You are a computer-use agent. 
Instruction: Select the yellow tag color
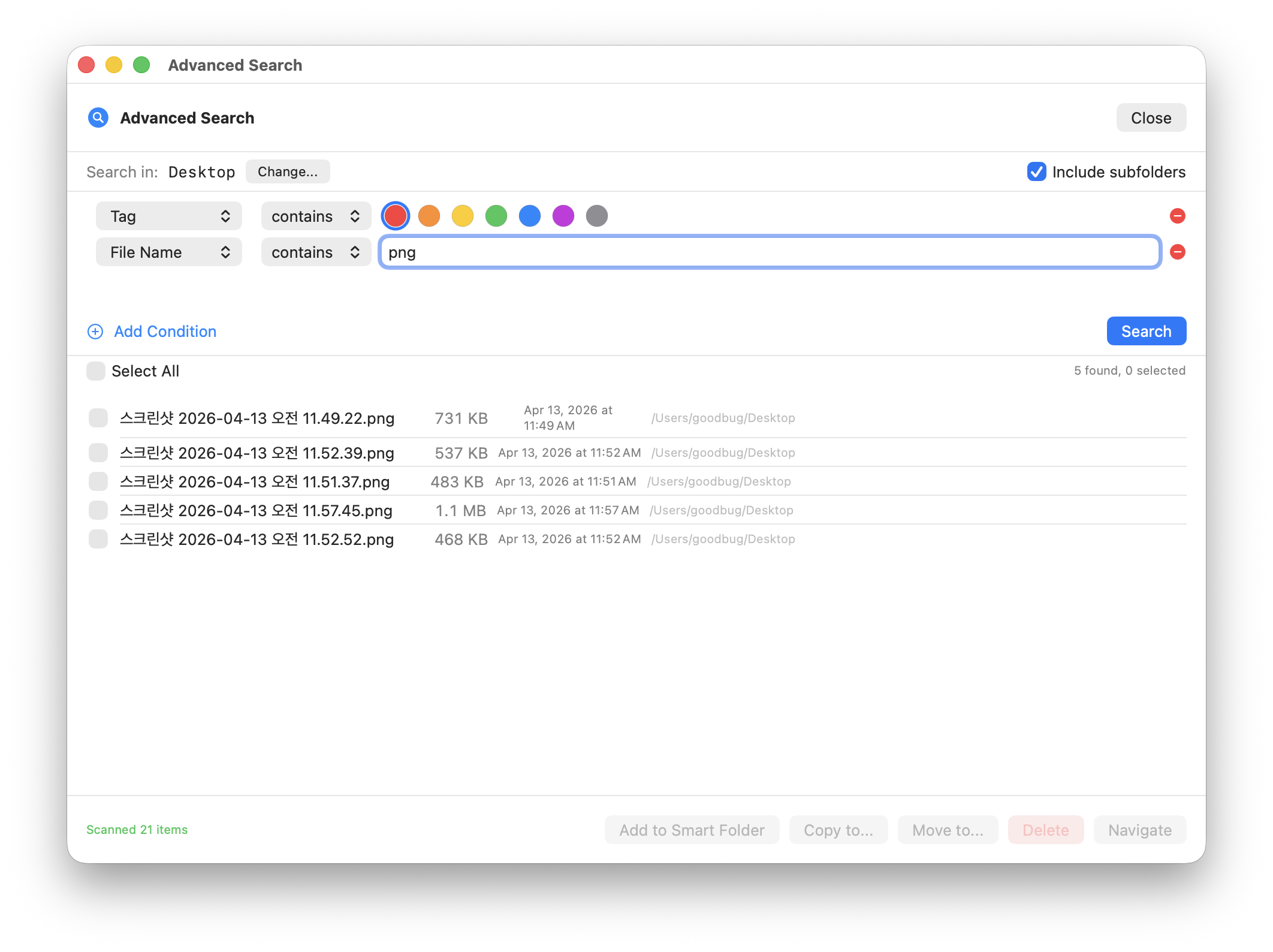462,216
